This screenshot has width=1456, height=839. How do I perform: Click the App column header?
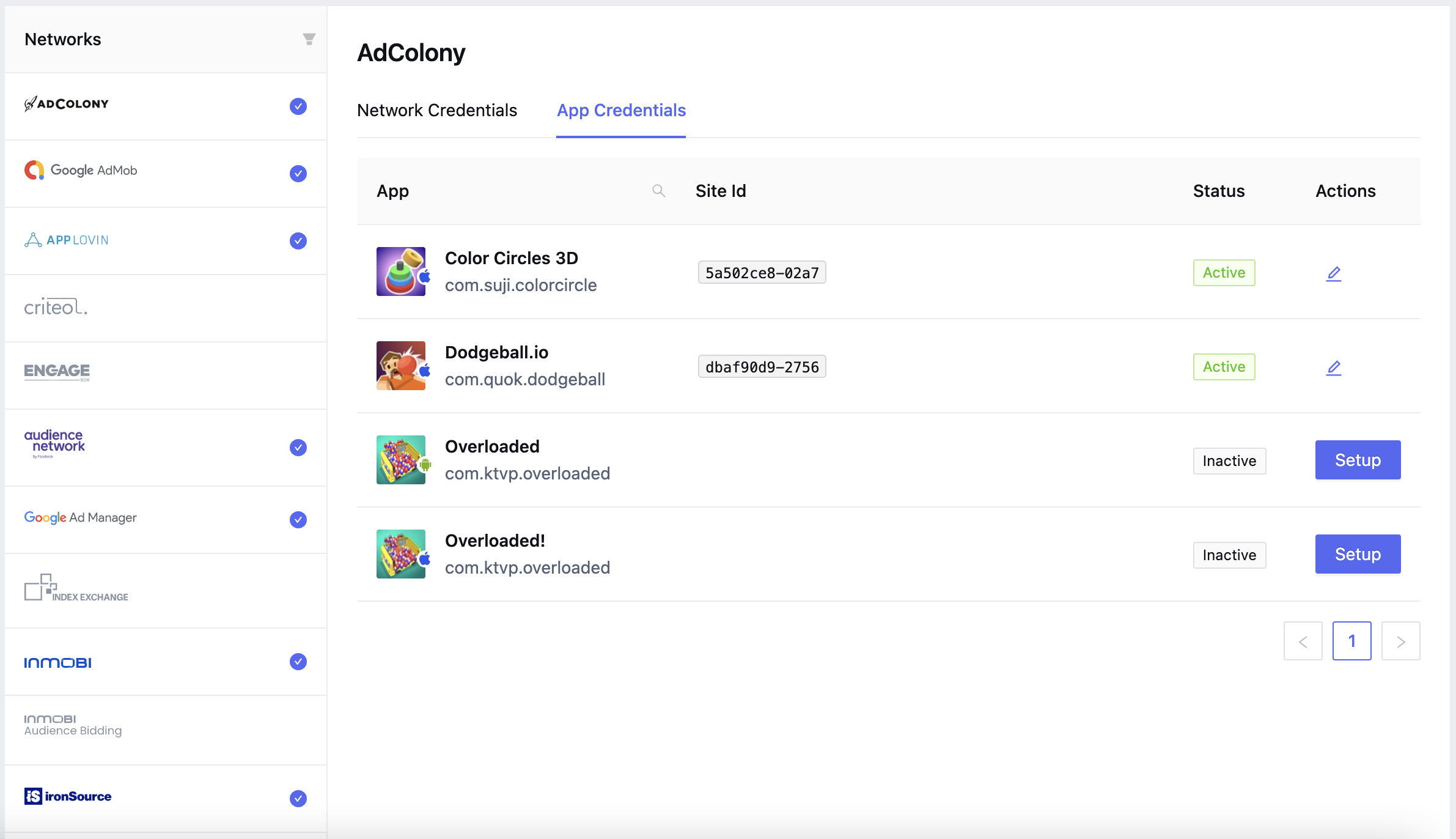tap(392, 191)
